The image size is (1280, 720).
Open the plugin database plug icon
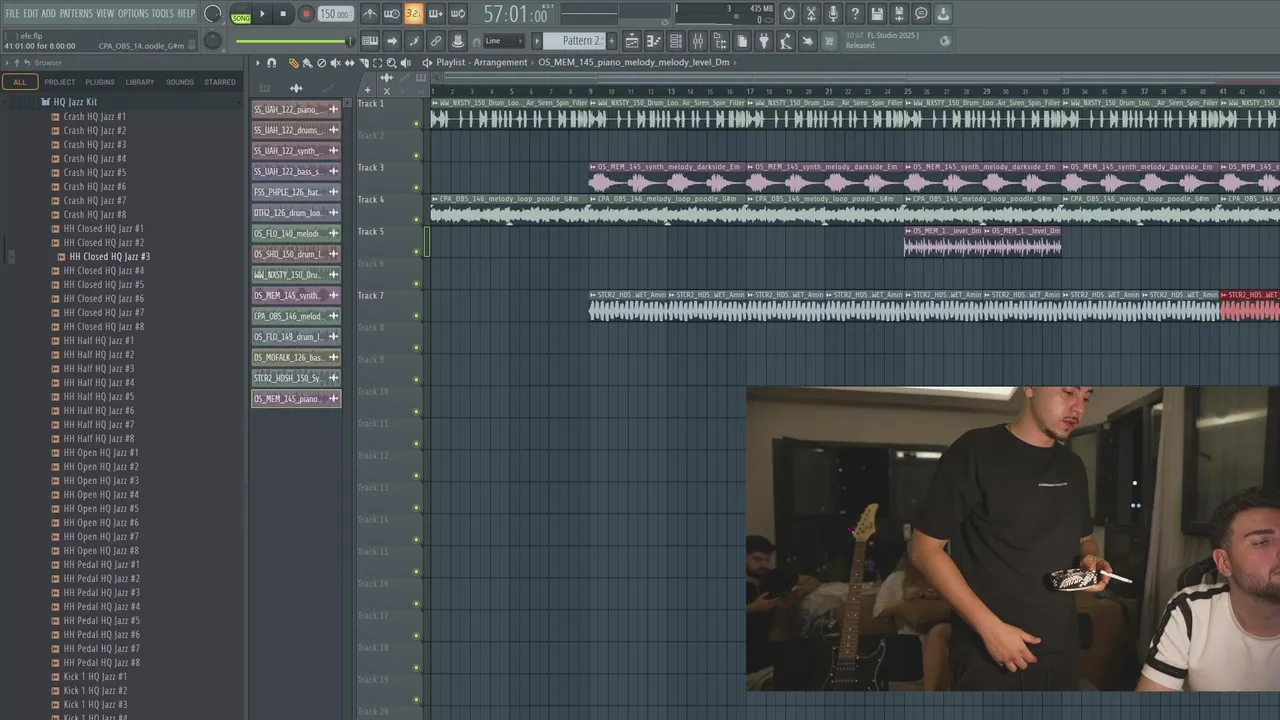[x=764, y=41]
